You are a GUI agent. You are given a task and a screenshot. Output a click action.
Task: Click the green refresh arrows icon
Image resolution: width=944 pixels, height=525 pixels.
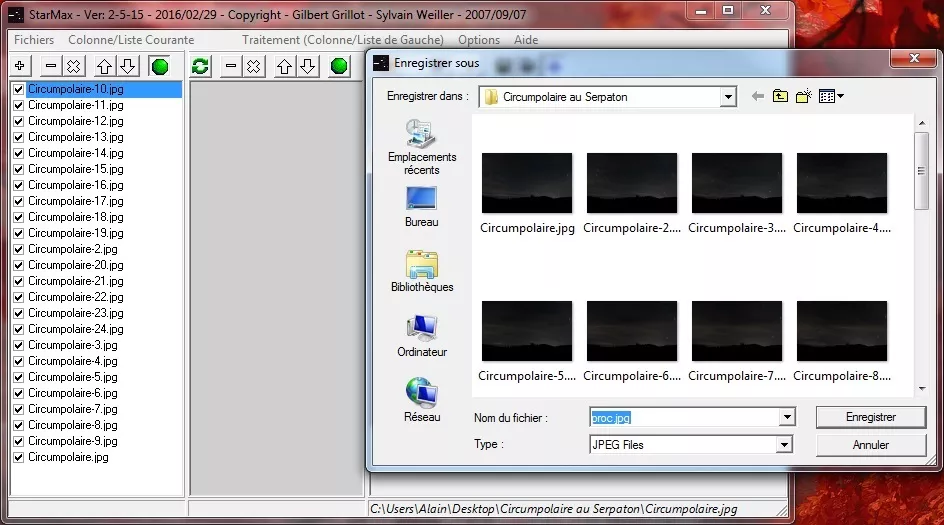201,66
